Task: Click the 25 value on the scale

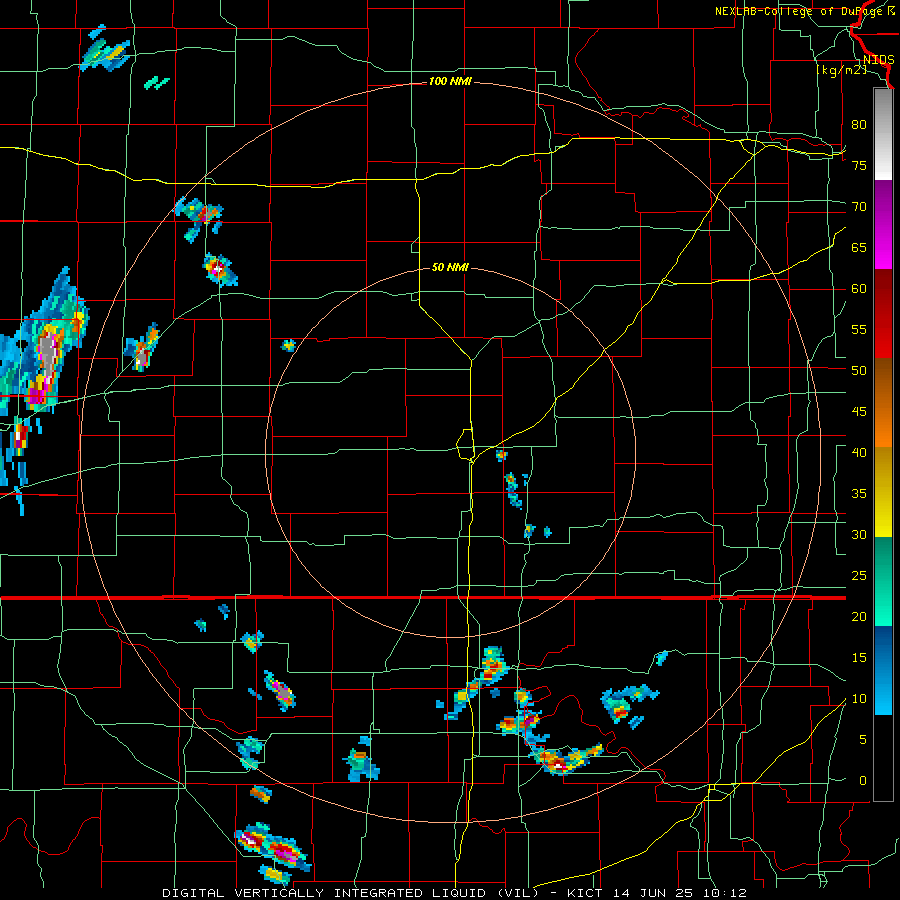Action: (859, 576)
